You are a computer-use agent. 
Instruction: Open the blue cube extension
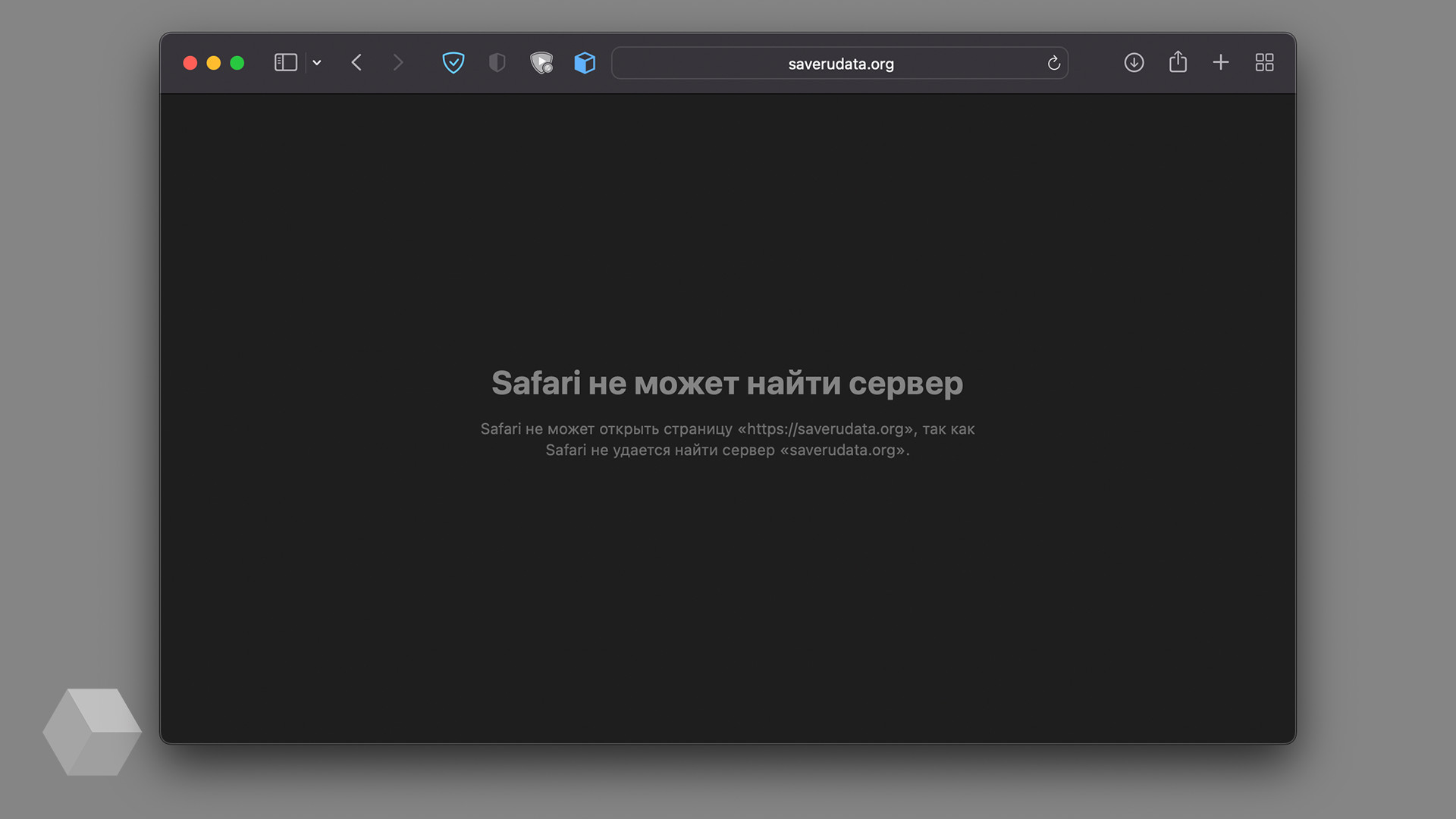[x=585, y=63]
